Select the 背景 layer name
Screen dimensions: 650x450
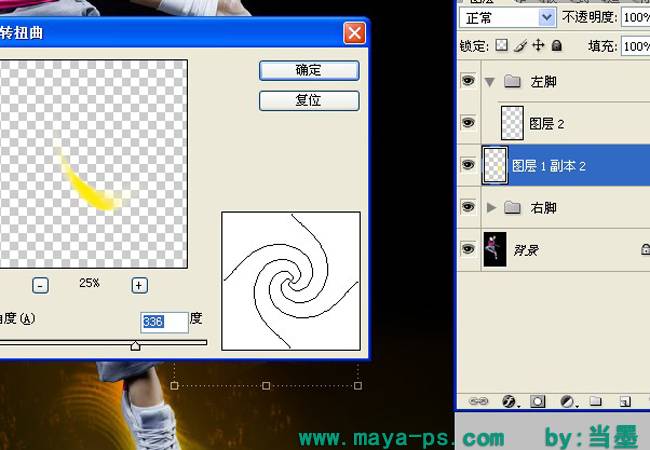[x=526, y=250]
